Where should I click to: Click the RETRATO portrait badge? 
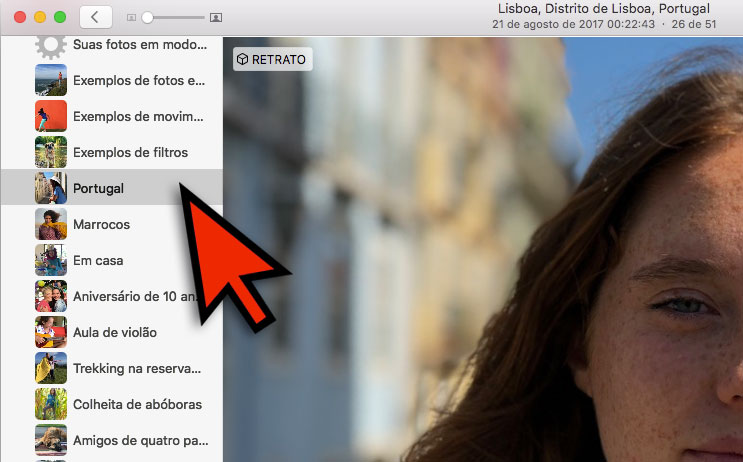pyautogui.click(x=273, y=60)
